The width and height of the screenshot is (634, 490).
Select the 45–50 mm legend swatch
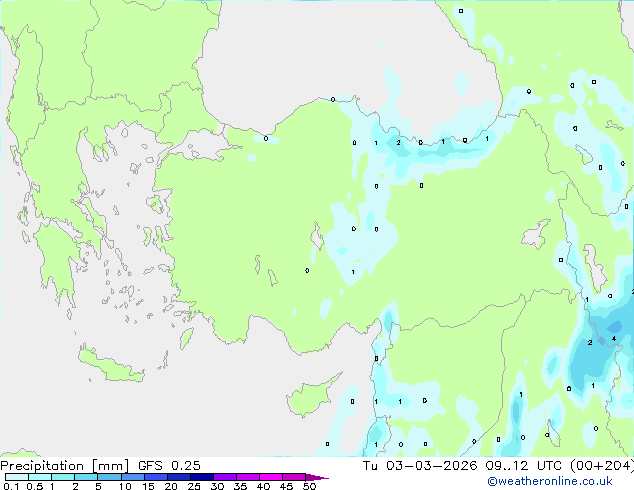point(294,477)
